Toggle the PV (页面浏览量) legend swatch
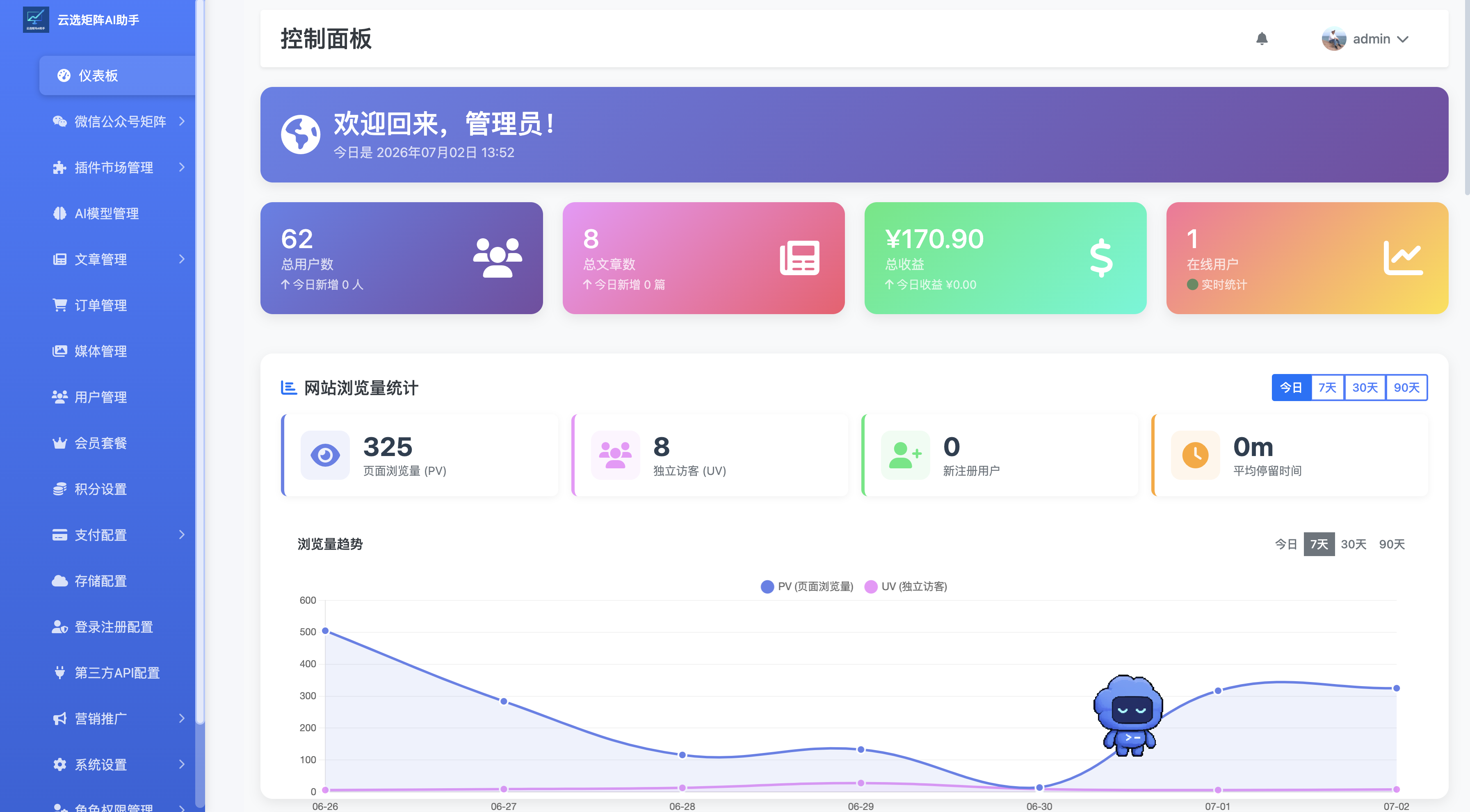 pyautogui.click(x=767, y=586)
